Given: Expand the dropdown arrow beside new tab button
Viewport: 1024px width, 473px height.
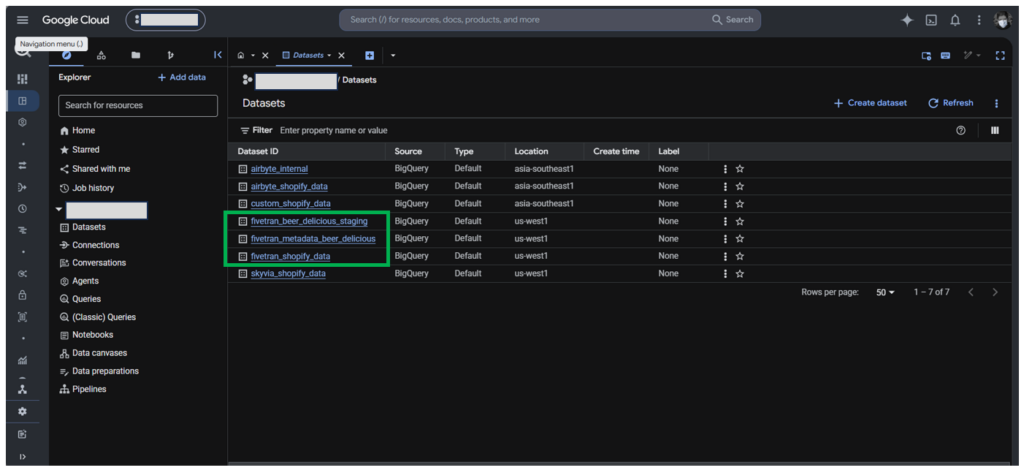Looking at the screenshot, I should (x=393, y=56).
